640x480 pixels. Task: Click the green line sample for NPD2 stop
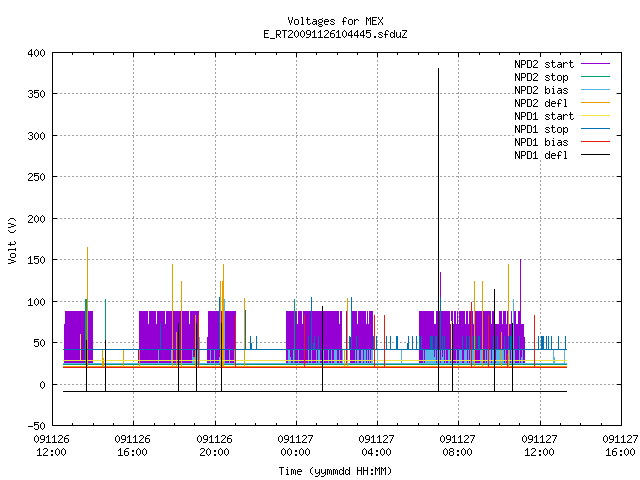pyautogui.click(x=596, y=76)
